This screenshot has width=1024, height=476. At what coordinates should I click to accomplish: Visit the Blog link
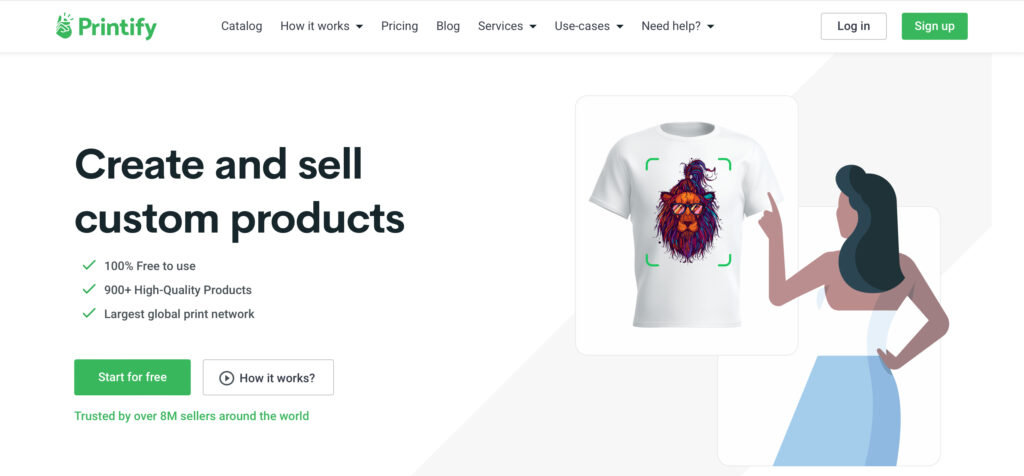click(x=448, y=26)
